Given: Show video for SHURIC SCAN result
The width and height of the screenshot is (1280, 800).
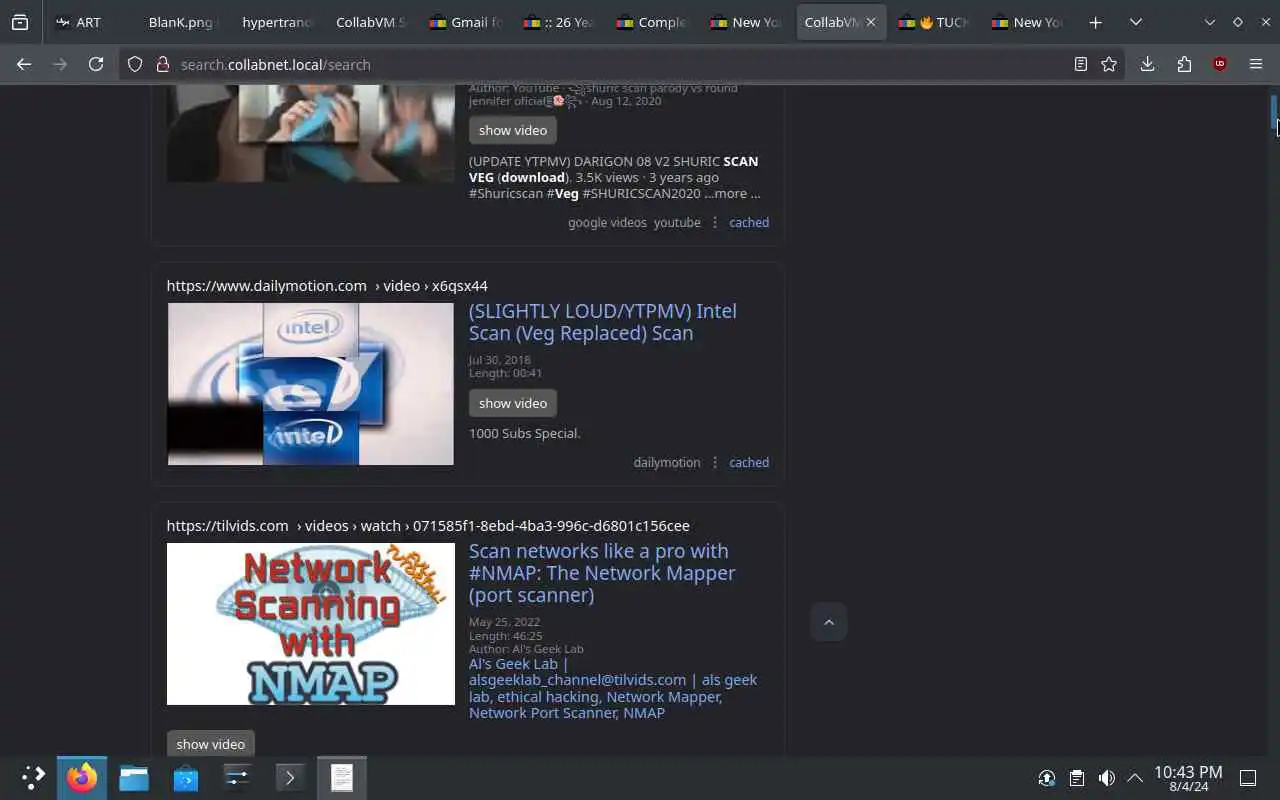Looking at the screenshot, I should coord(513,130).
